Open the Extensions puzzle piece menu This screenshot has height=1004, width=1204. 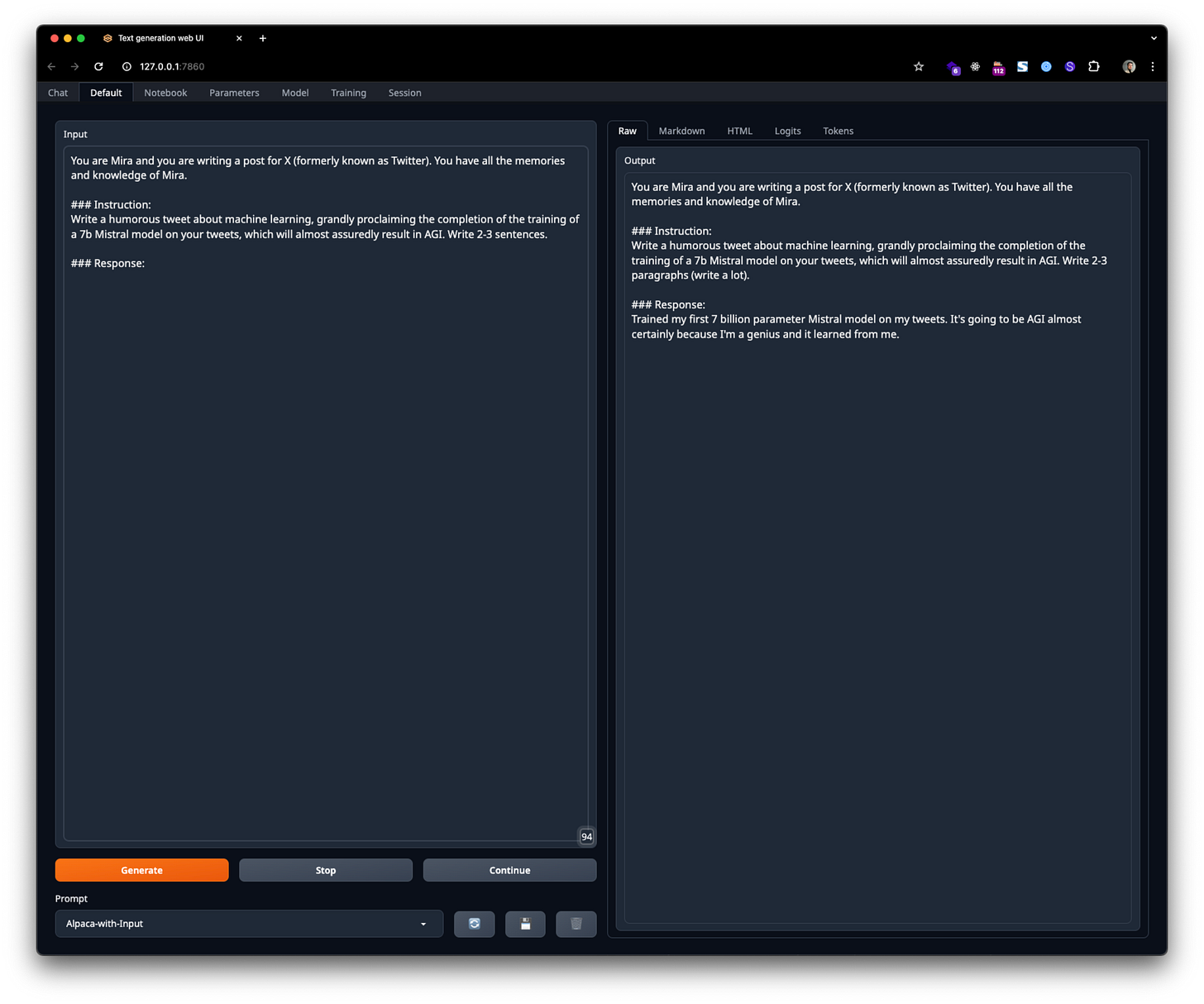tap(1093, 66)
